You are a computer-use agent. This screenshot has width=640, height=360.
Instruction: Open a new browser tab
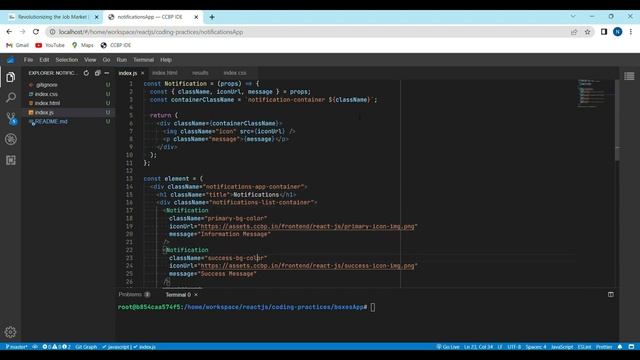(x=212, y=17)
